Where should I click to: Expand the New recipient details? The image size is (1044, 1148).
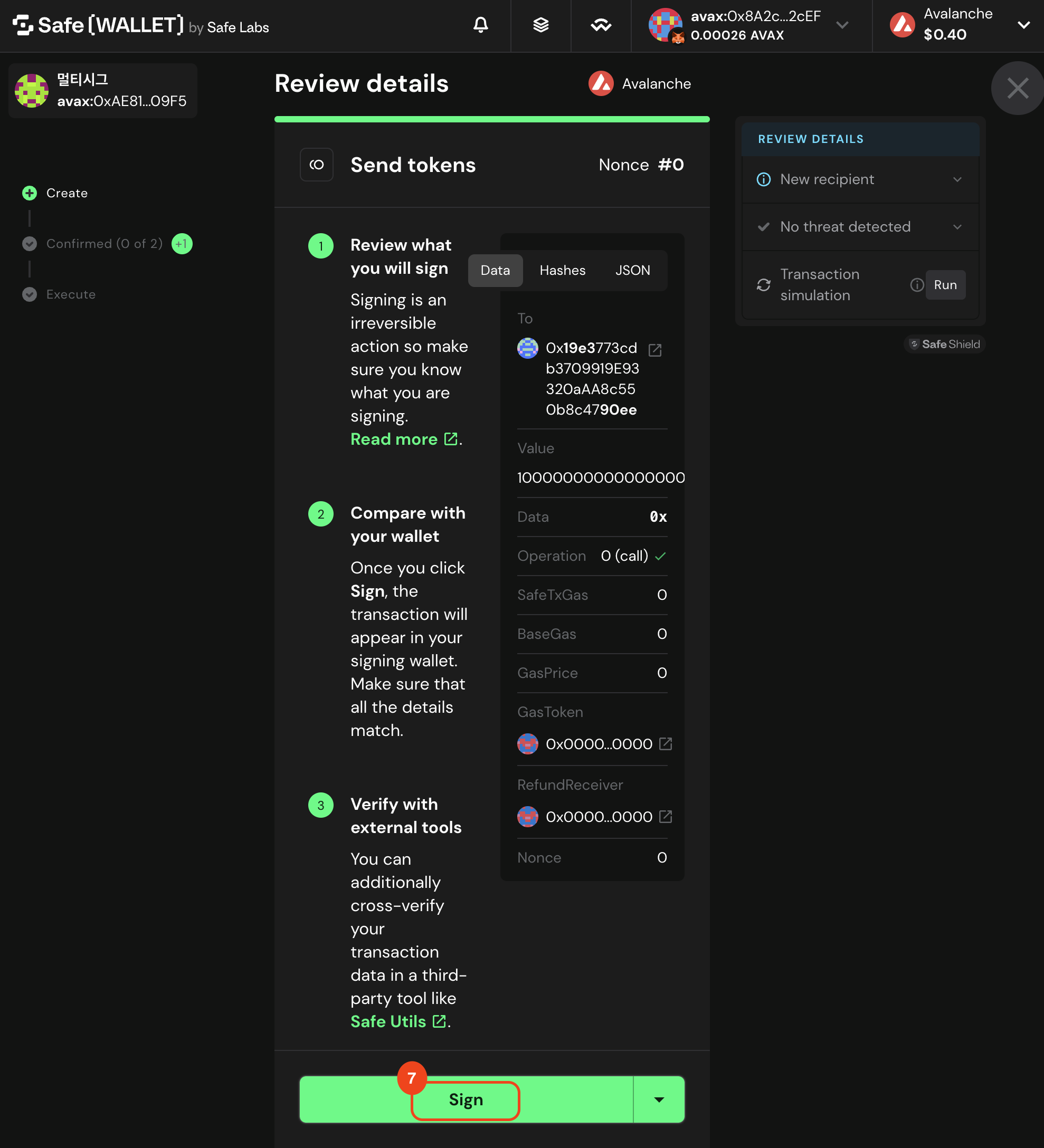(860, 179)
